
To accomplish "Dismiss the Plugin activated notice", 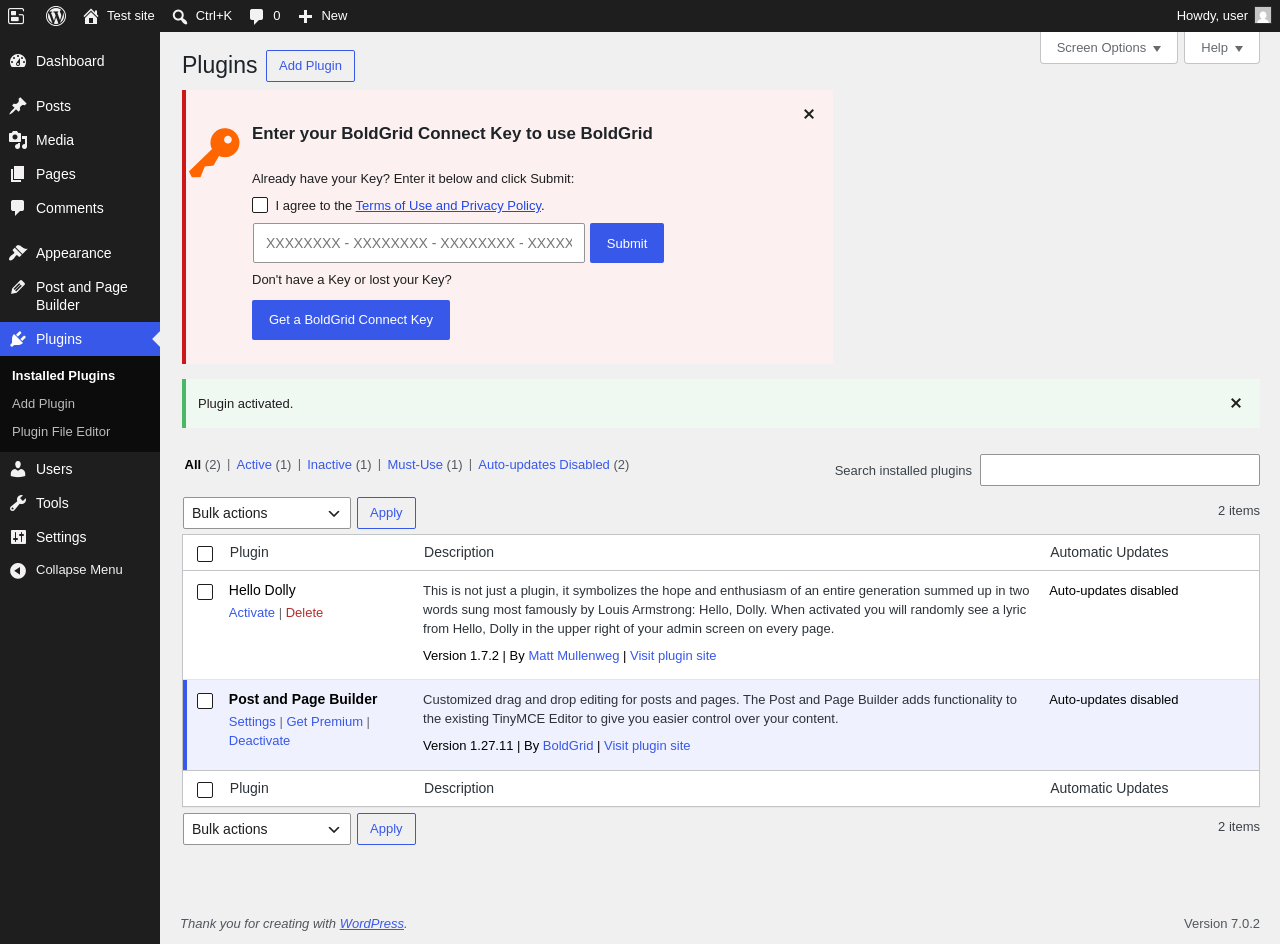I will pyautogui.click(x=1236, y=403).
